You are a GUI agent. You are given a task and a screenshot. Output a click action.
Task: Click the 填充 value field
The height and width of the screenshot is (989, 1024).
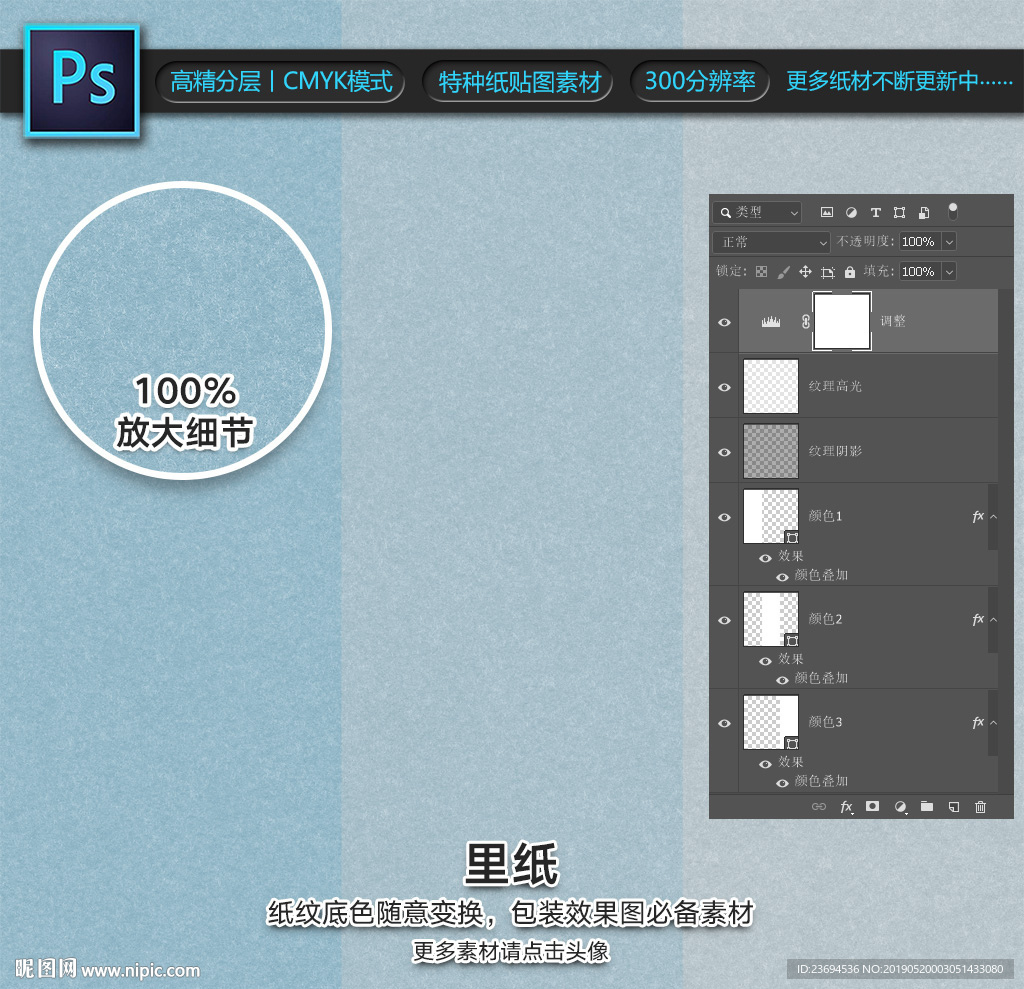pyautogui.click(x=920, y=272)
